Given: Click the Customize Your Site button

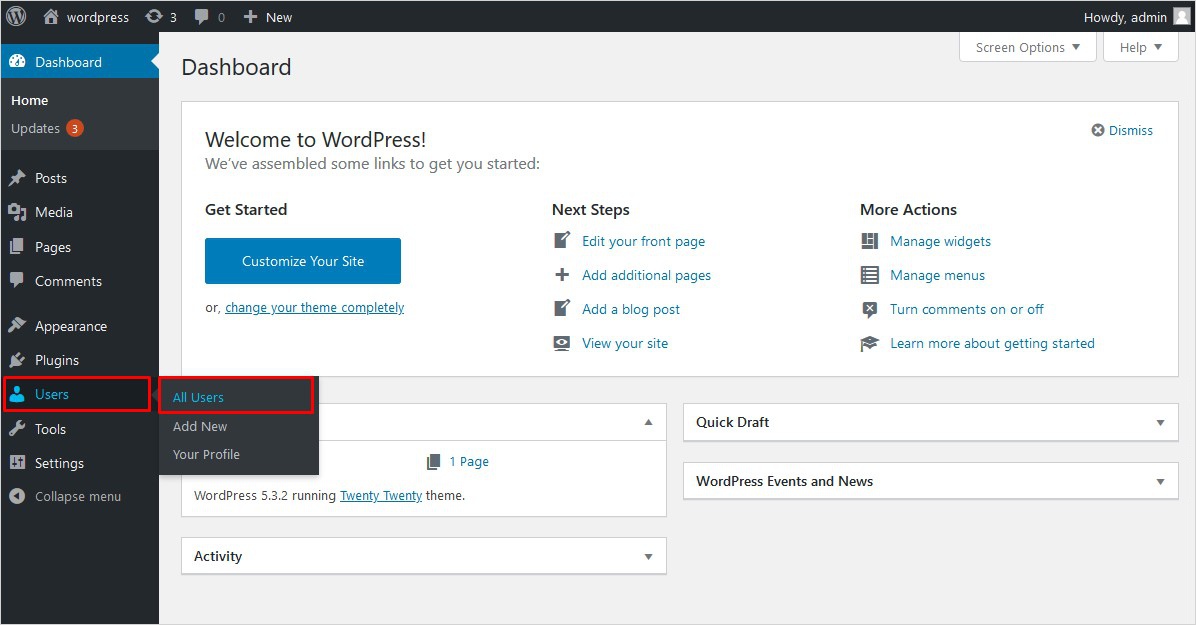Looking at the screenshot, I should (302, 261).
